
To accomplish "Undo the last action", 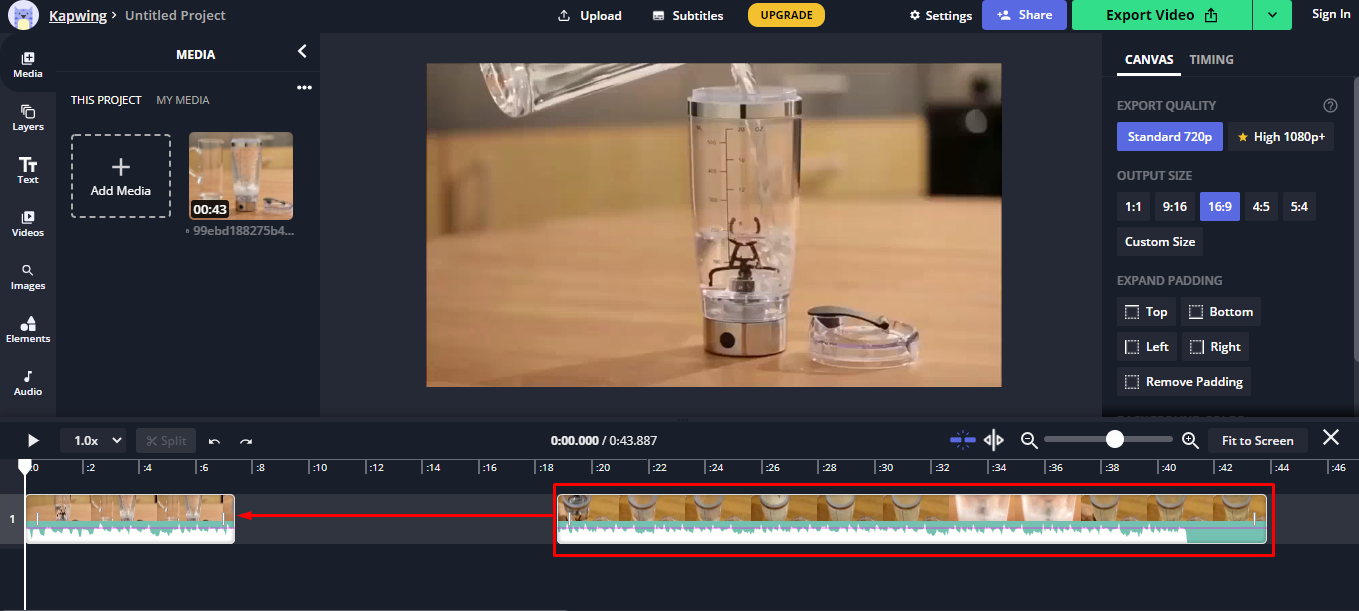I will click(x=214, y=441).
